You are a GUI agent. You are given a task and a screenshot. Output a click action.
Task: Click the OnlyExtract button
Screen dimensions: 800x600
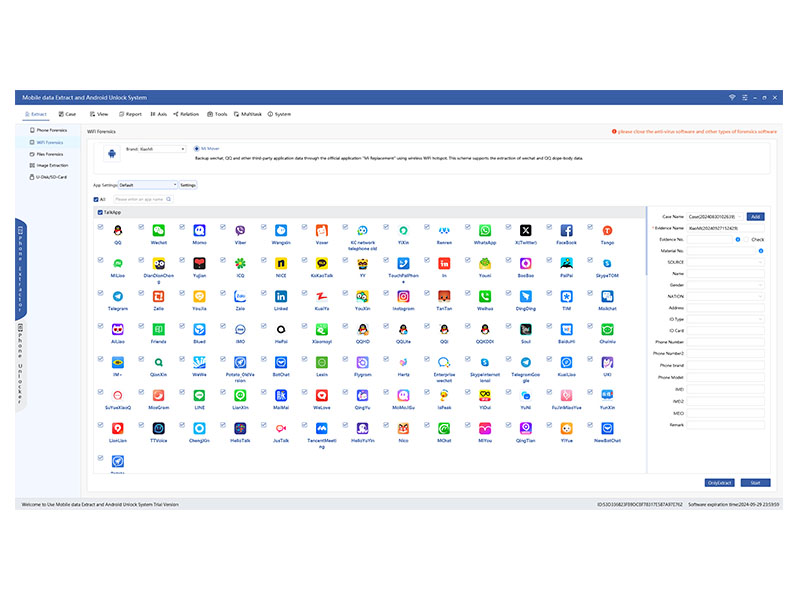pos(719,483)
